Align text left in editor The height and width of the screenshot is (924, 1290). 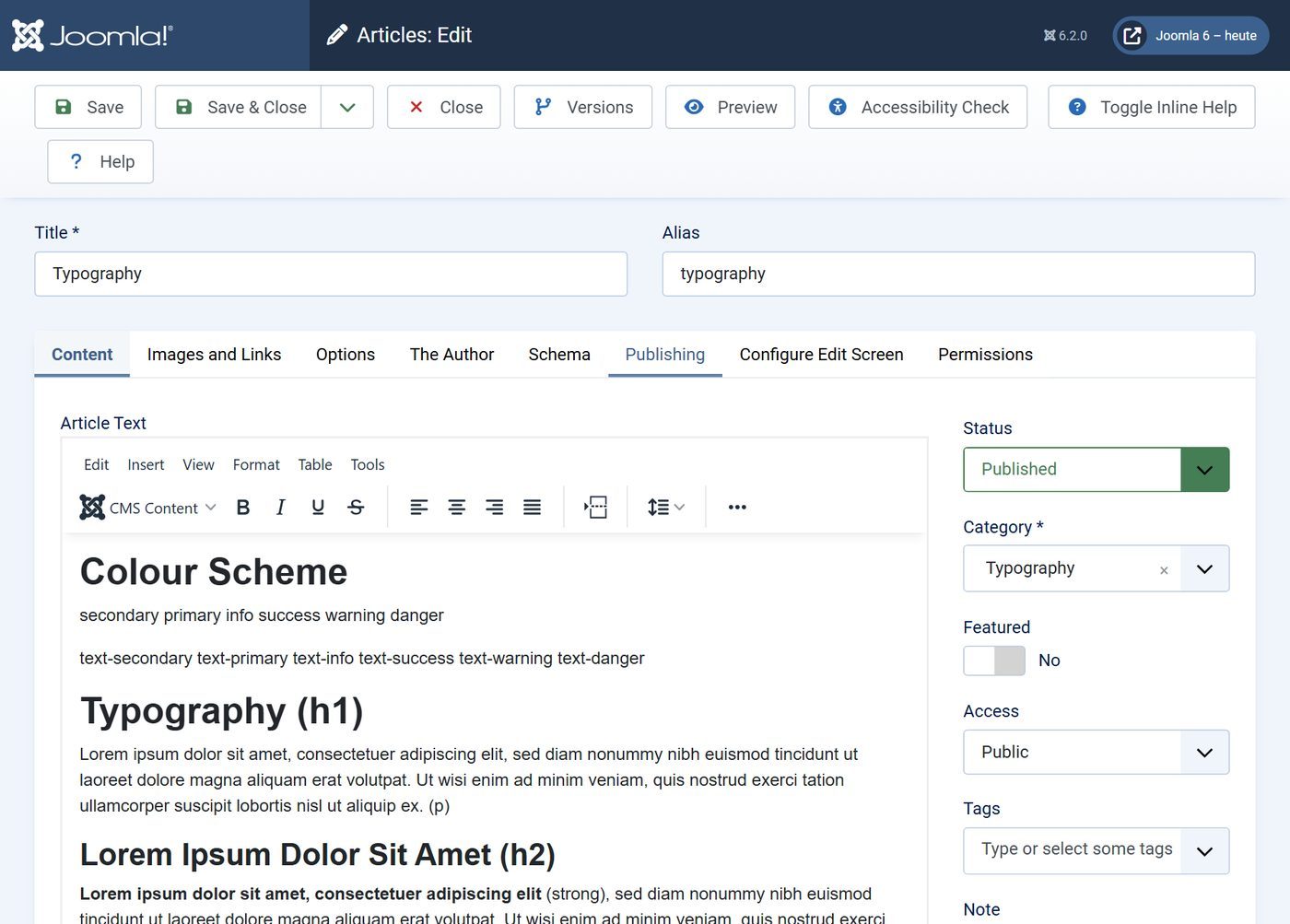pos(419,507)
